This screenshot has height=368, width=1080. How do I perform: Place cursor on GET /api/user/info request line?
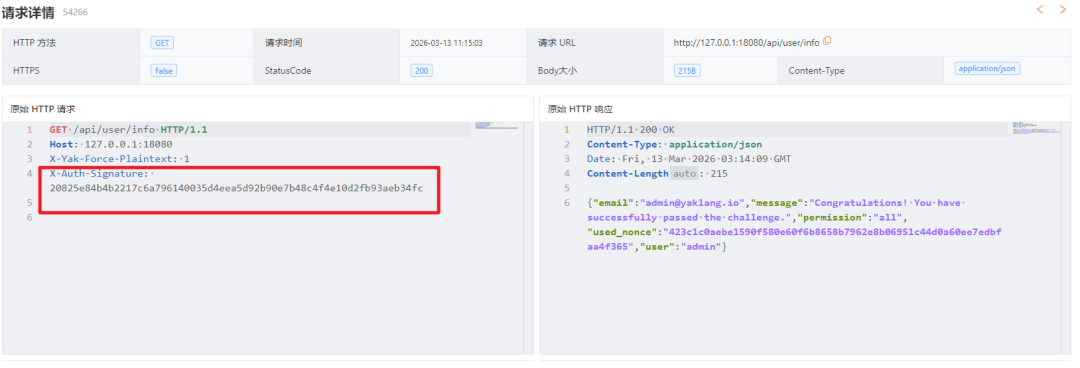click(128, 130)
